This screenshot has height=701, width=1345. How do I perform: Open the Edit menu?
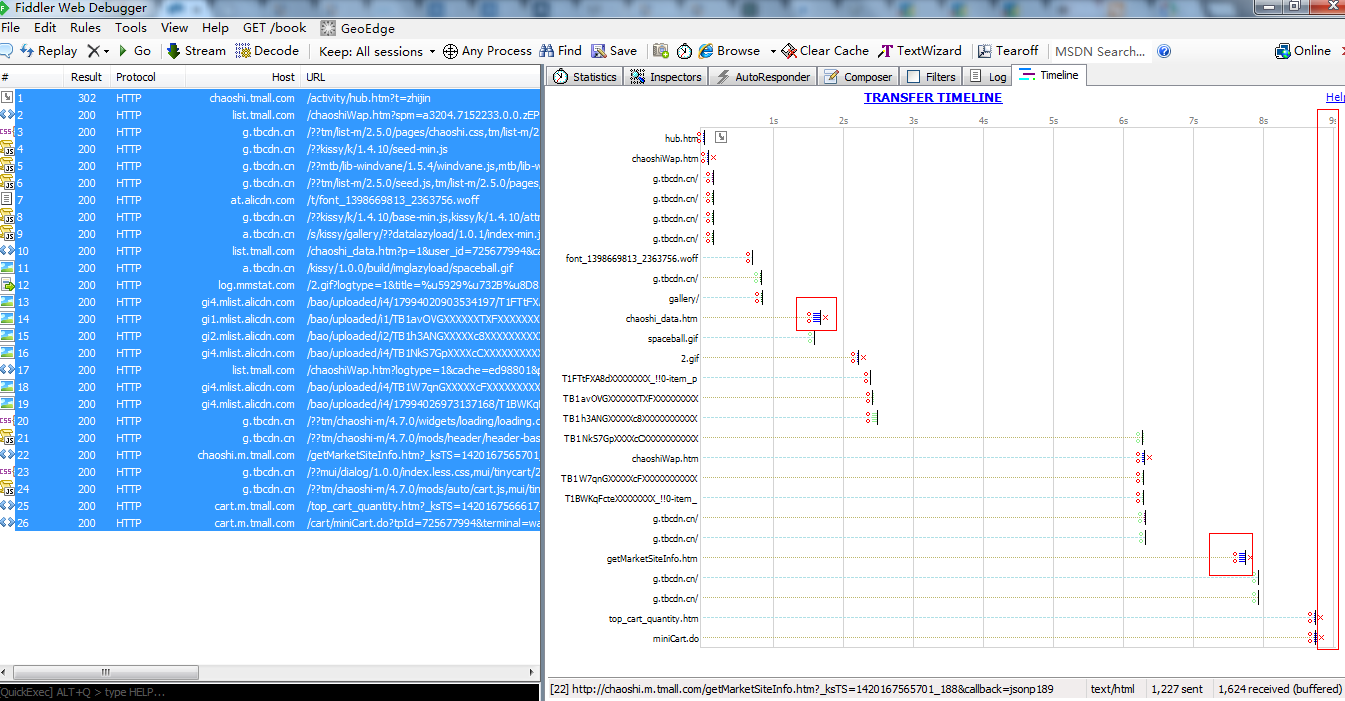click(45, 28)
